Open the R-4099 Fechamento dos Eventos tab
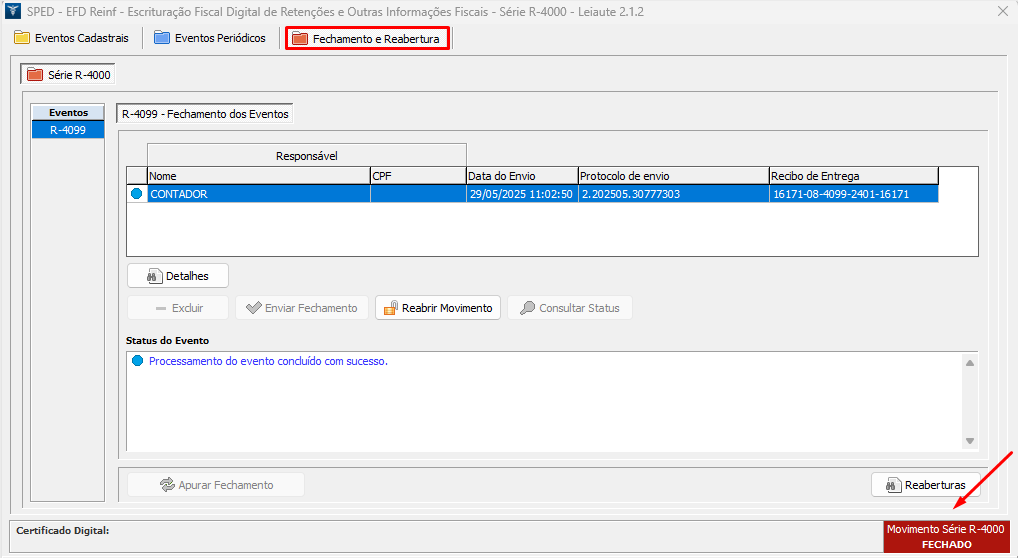The image size is (1018, 558). point(205,114)
